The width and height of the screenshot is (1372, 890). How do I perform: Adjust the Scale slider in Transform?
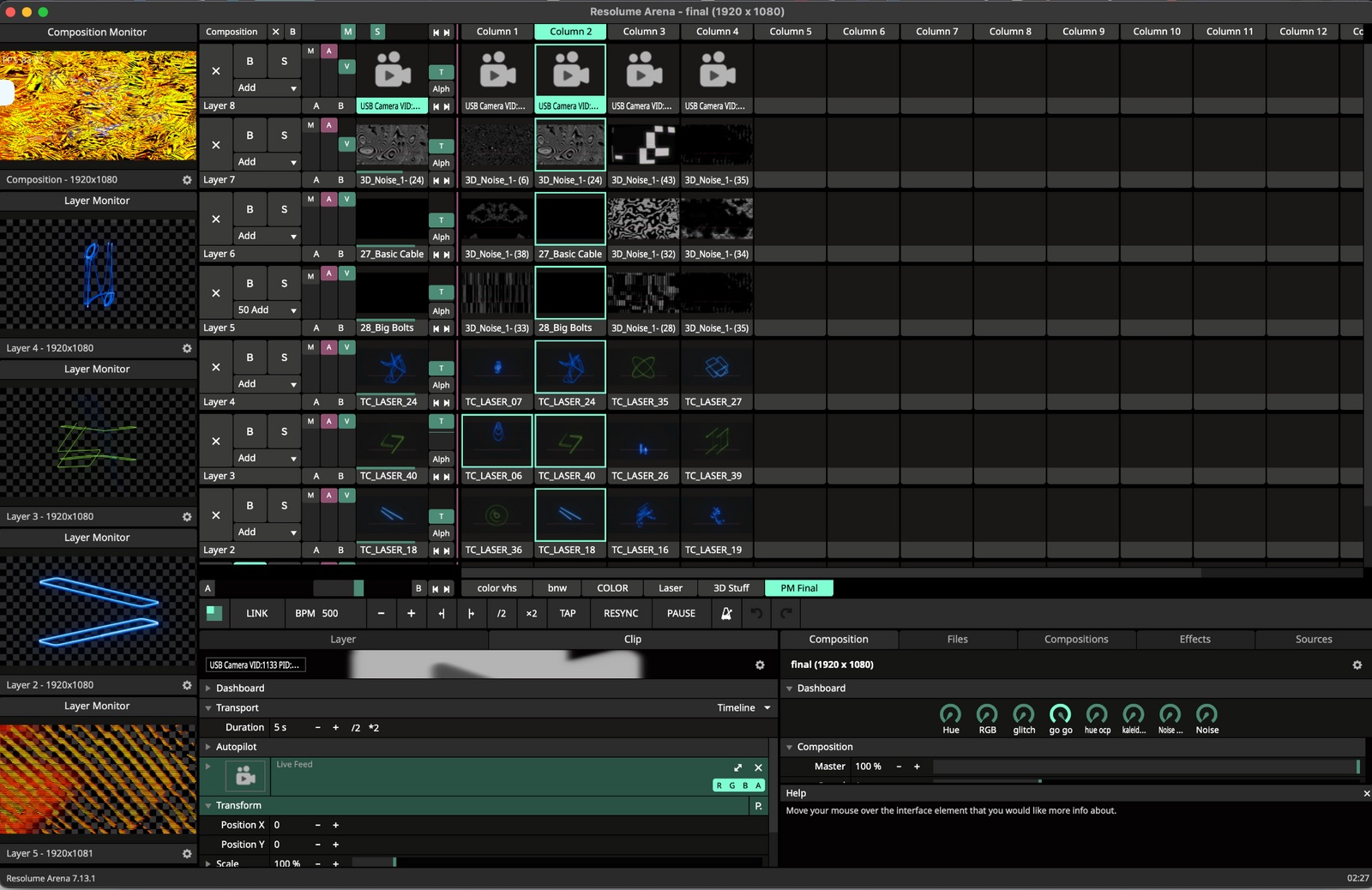556,863
